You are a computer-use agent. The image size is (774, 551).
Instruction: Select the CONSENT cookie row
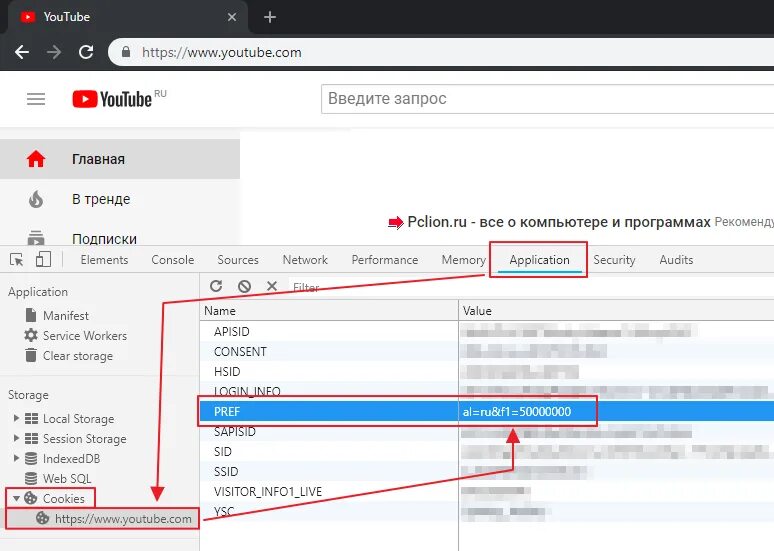click(x=487, y=352)
